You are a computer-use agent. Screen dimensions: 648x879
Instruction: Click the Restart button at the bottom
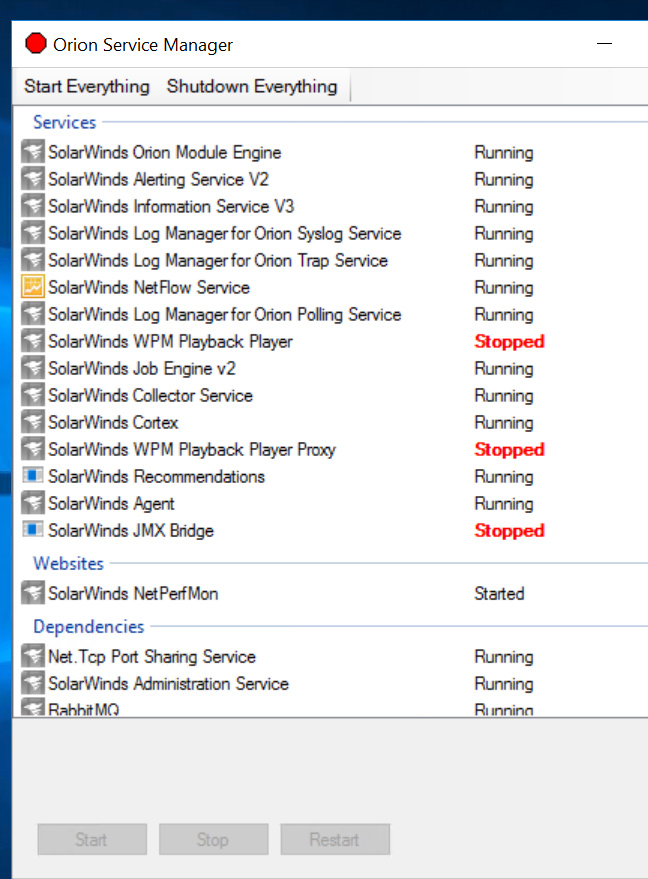(335, 839)
